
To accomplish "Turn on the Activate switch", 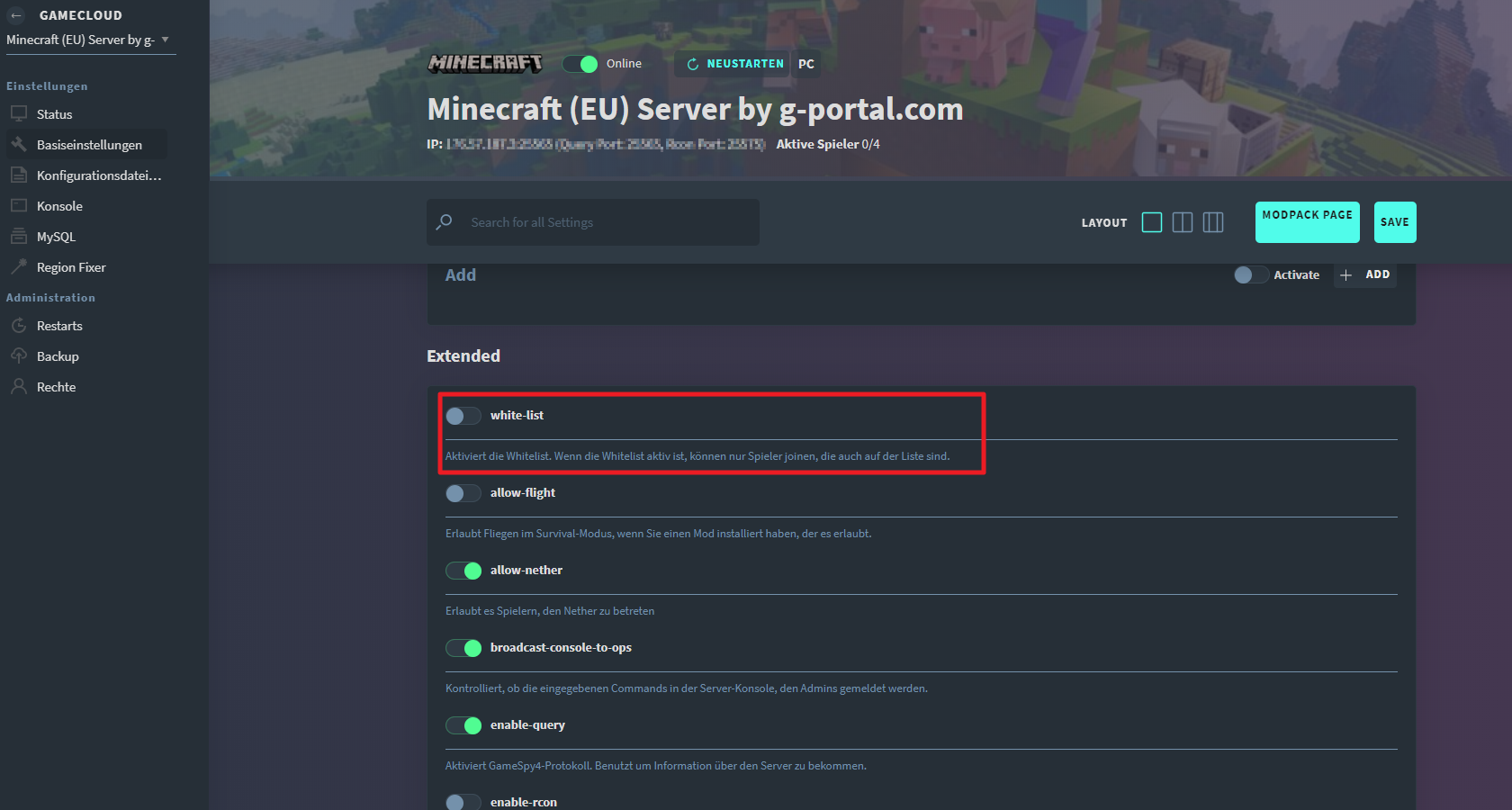I will click(x=1250, y=274).
